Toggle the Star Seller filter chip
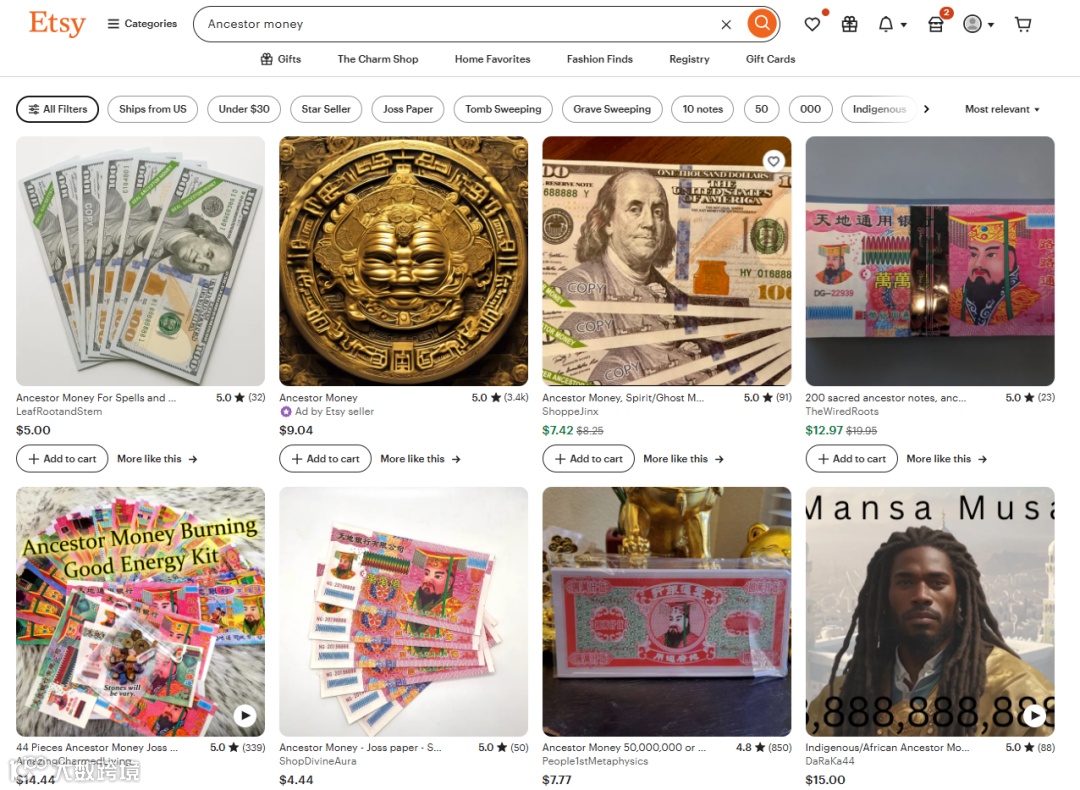The image size is (1080, 790). pos(326,109)
